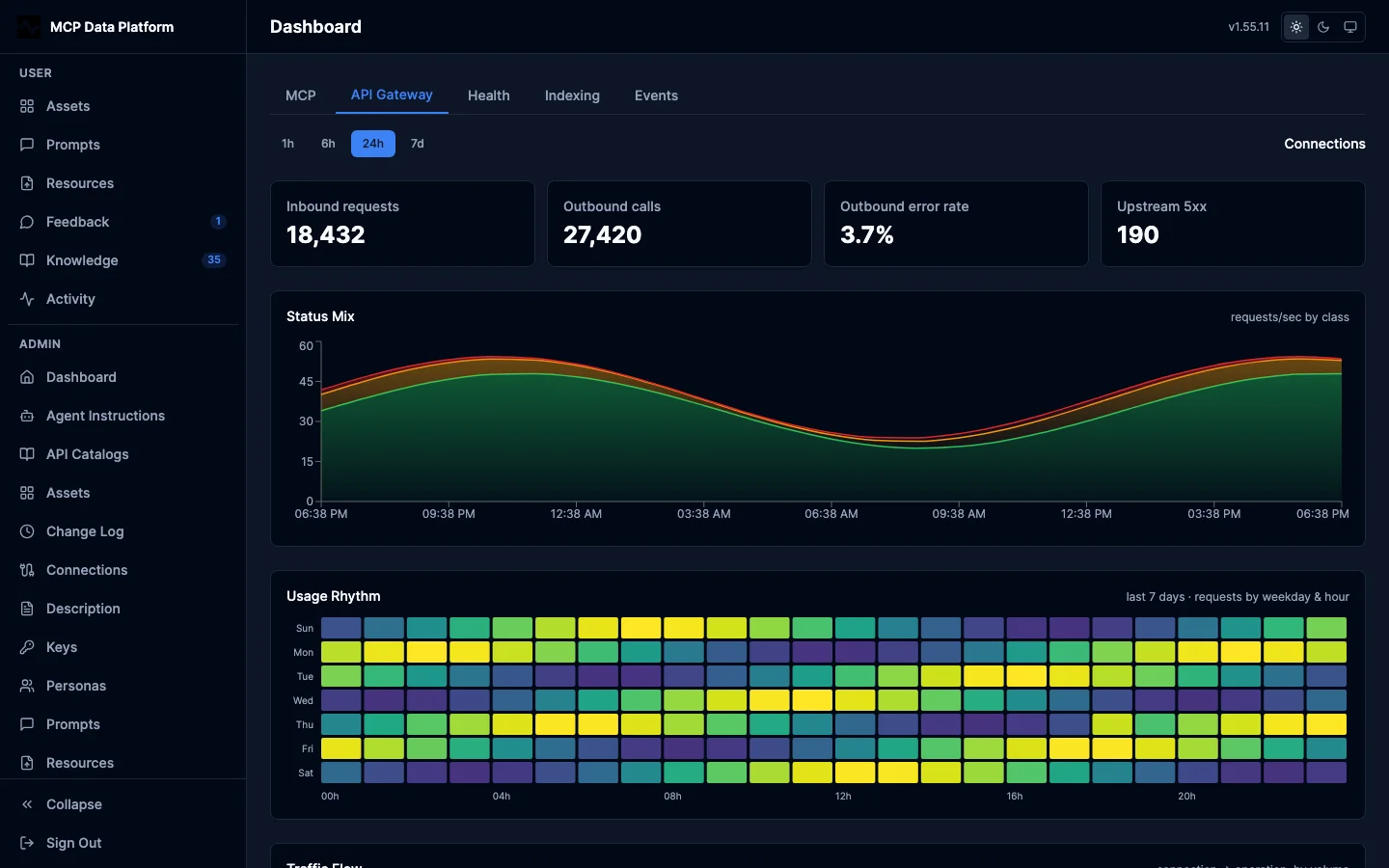
Task: Click the Outbound calls value 27,420
Action: 603,234
